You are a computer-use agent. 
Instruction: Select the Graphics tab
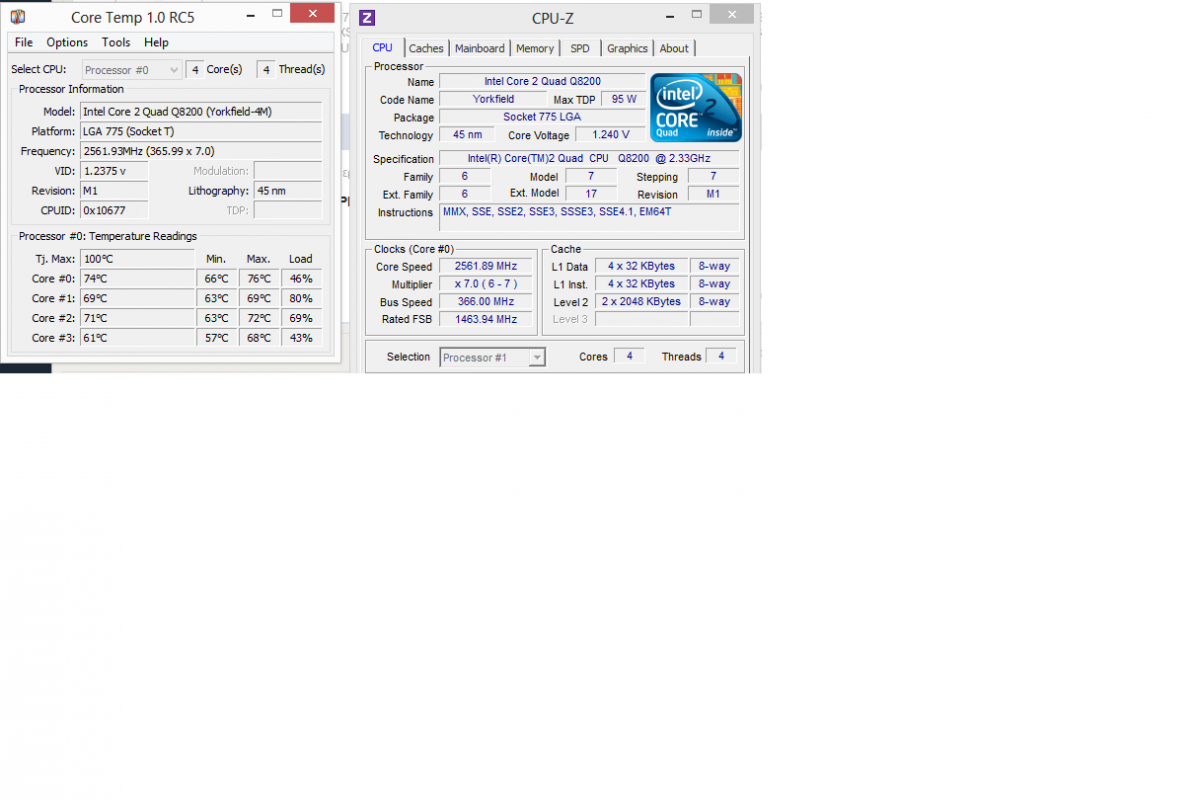[x=627, y=48]
